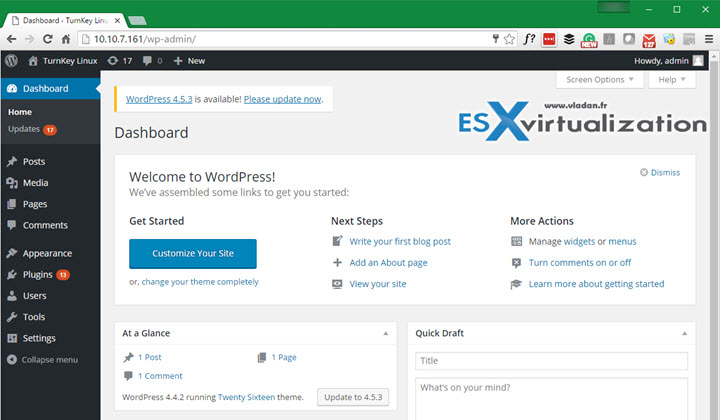720x420 pixels.
Task: Open comments bubble in admin bar
Action: point(152,61)
